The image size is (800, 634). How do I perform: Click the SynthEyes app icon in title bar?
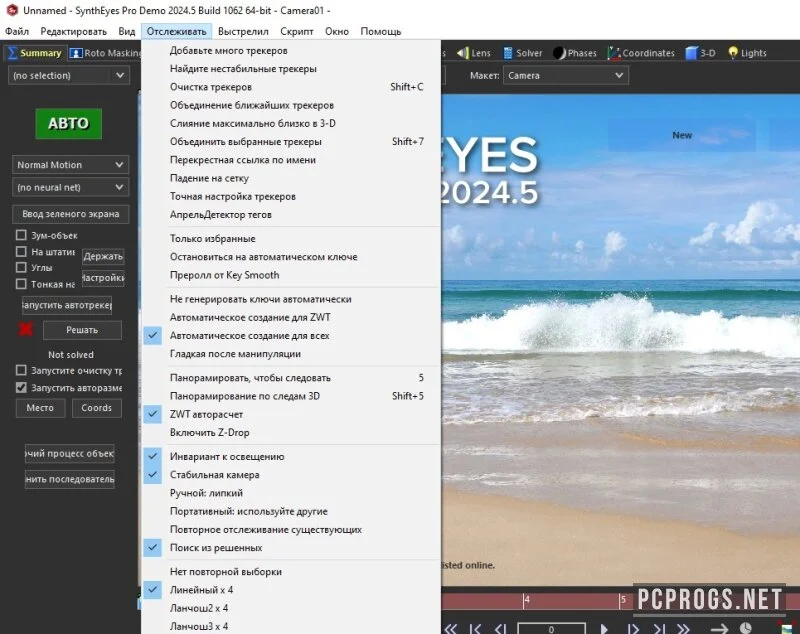coord(12,10)
